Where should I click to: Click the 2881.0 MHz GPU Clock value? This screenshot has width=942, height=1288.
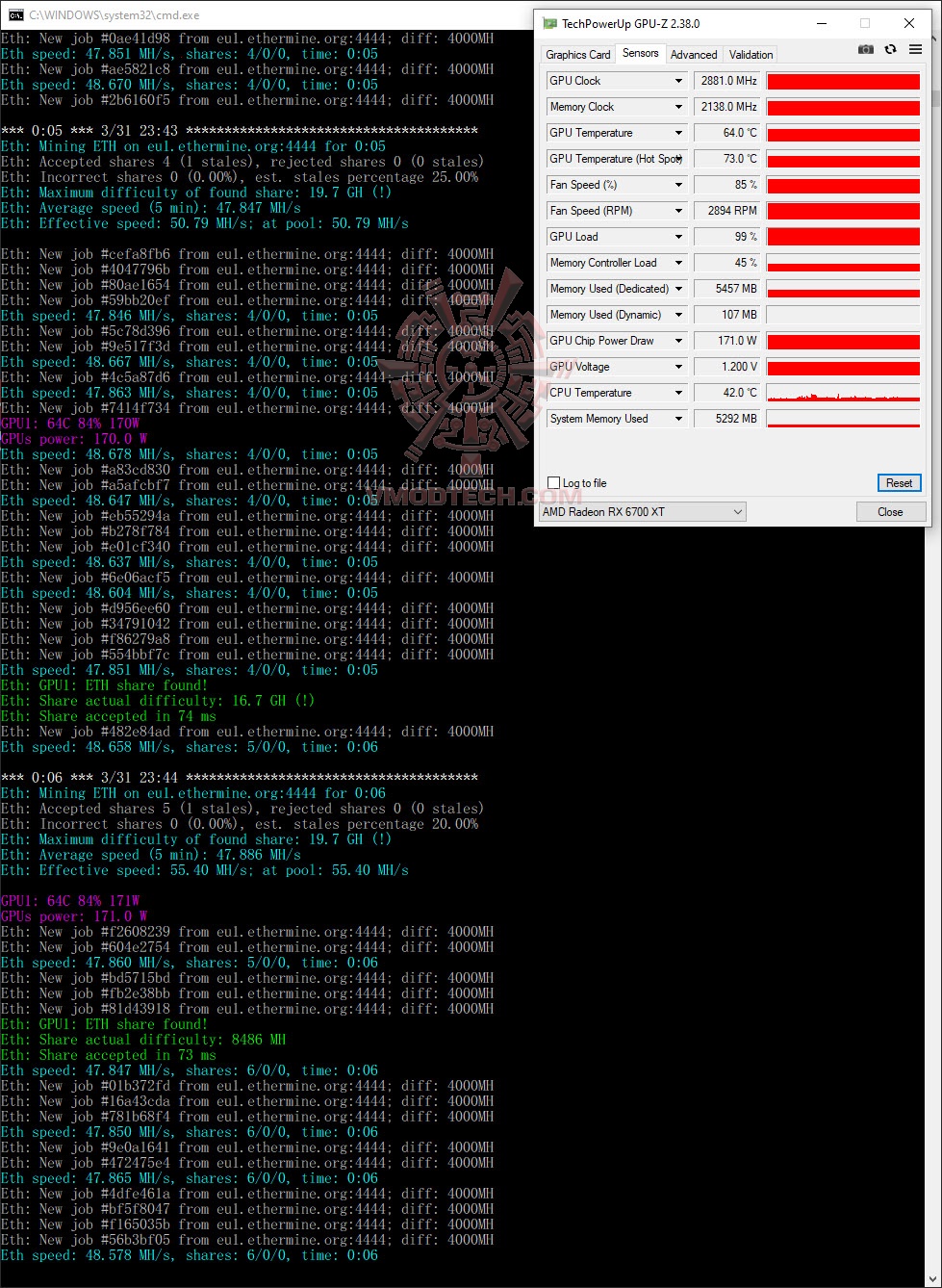(x=726, y=81)
